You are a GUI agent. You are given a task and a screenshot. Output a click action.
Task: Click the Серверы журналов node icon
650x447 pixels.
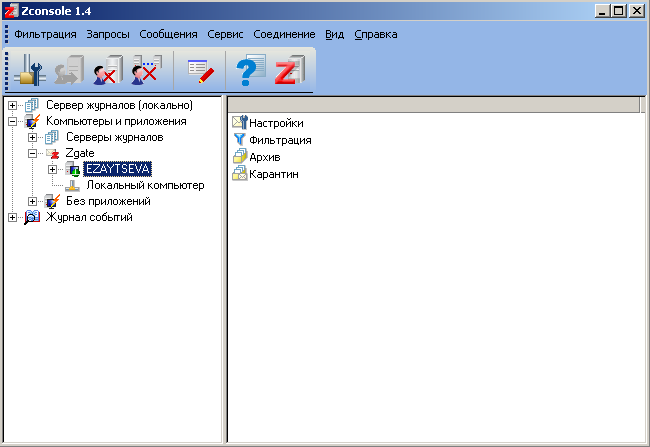tap(52, 137)
